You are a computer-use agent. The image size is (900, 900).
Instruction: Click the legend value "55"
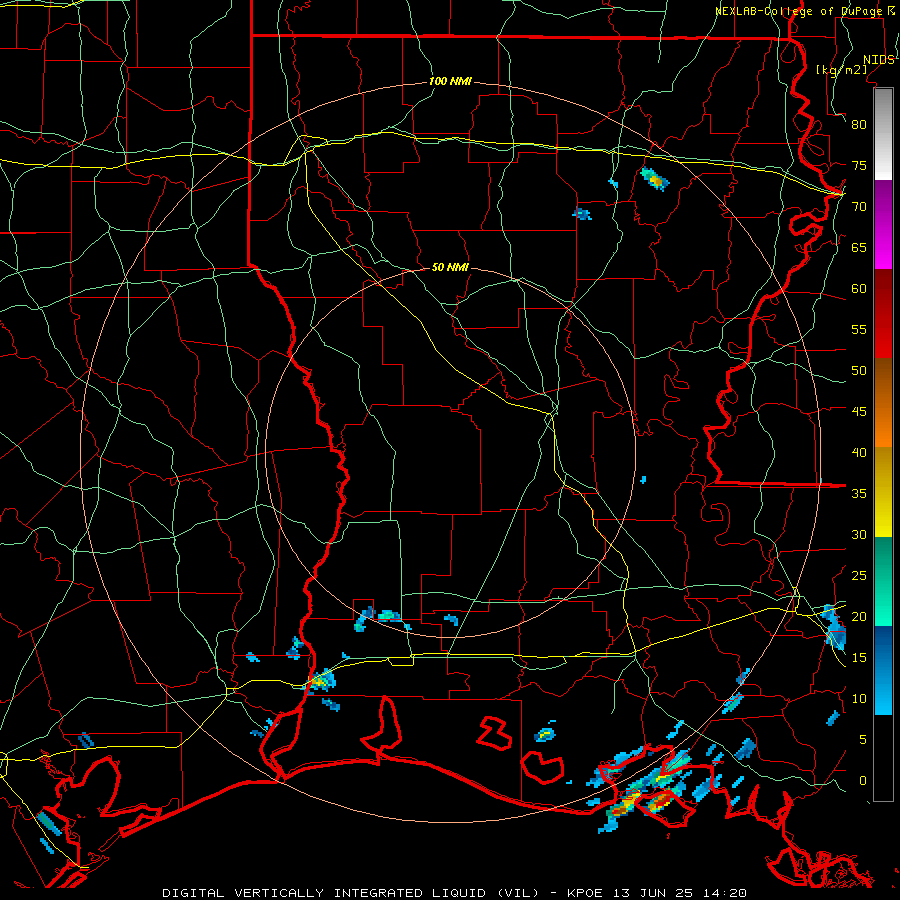859,329
